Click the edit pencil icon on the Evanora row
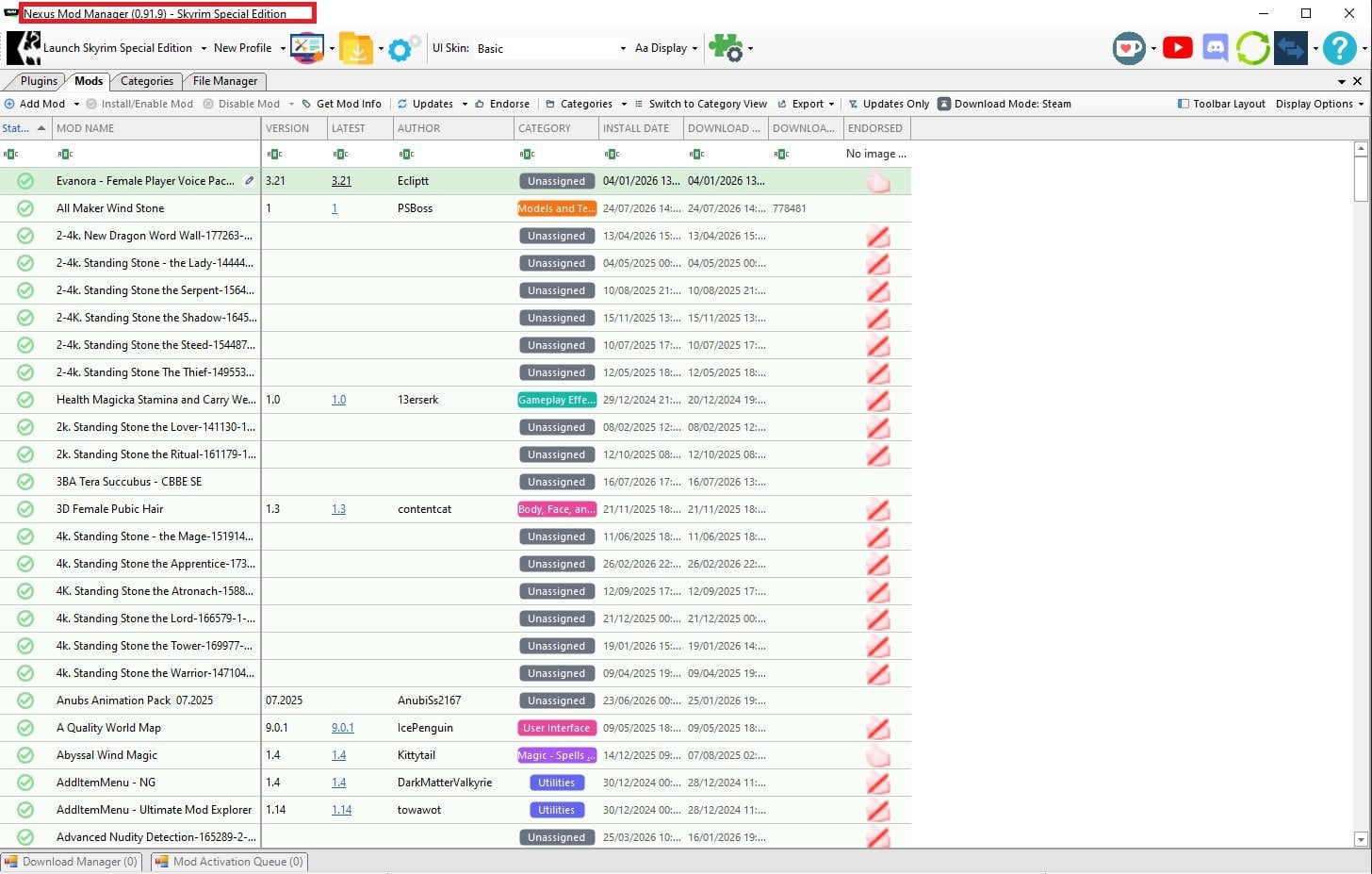 (x=250, y=180)
